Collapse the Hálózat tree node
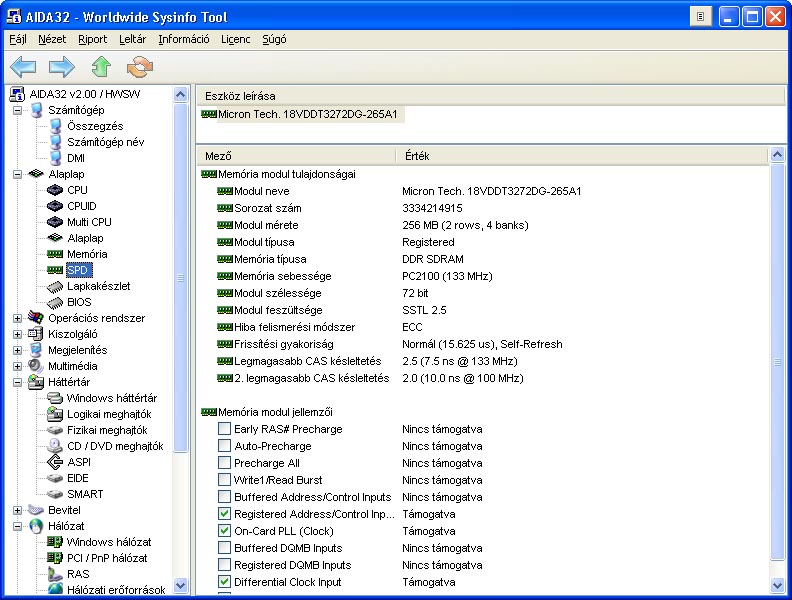This screenshot has height=600, width=792. point(18,526)
